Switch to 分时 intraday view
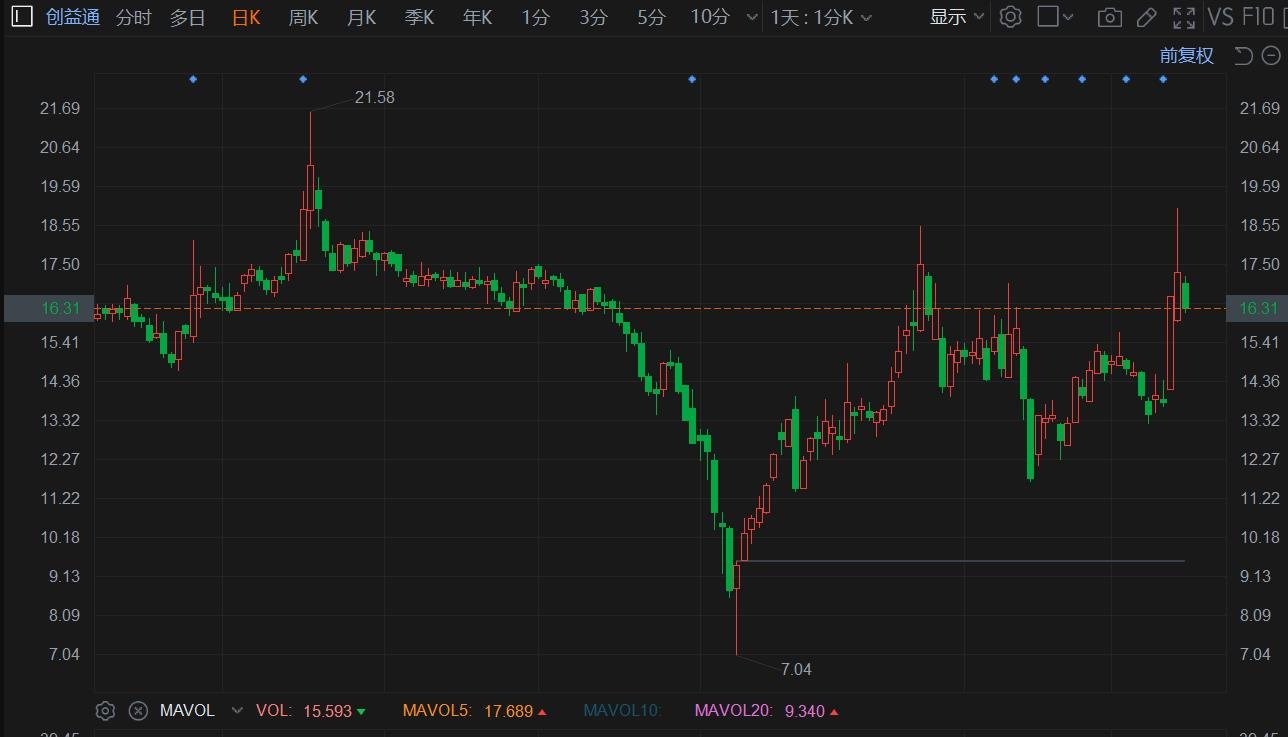The width and height of the screenshot is (1288, 737). point(134,17)
